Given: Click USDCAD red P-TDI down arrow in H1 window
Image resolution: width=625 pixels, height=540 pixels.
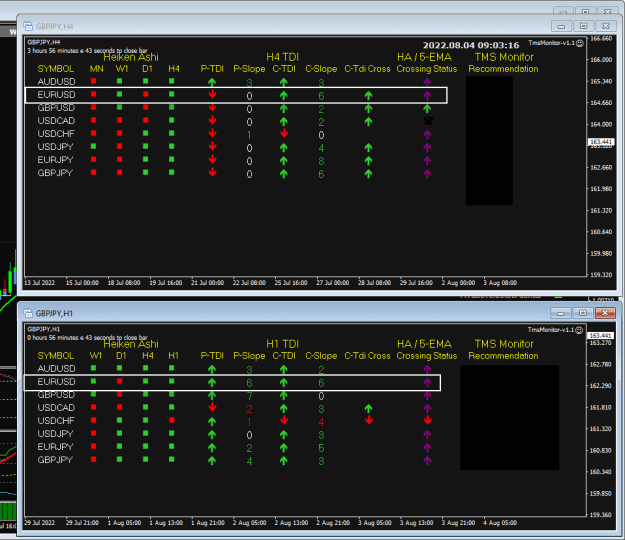Looking at the screenshot, I should coord(212,407).
